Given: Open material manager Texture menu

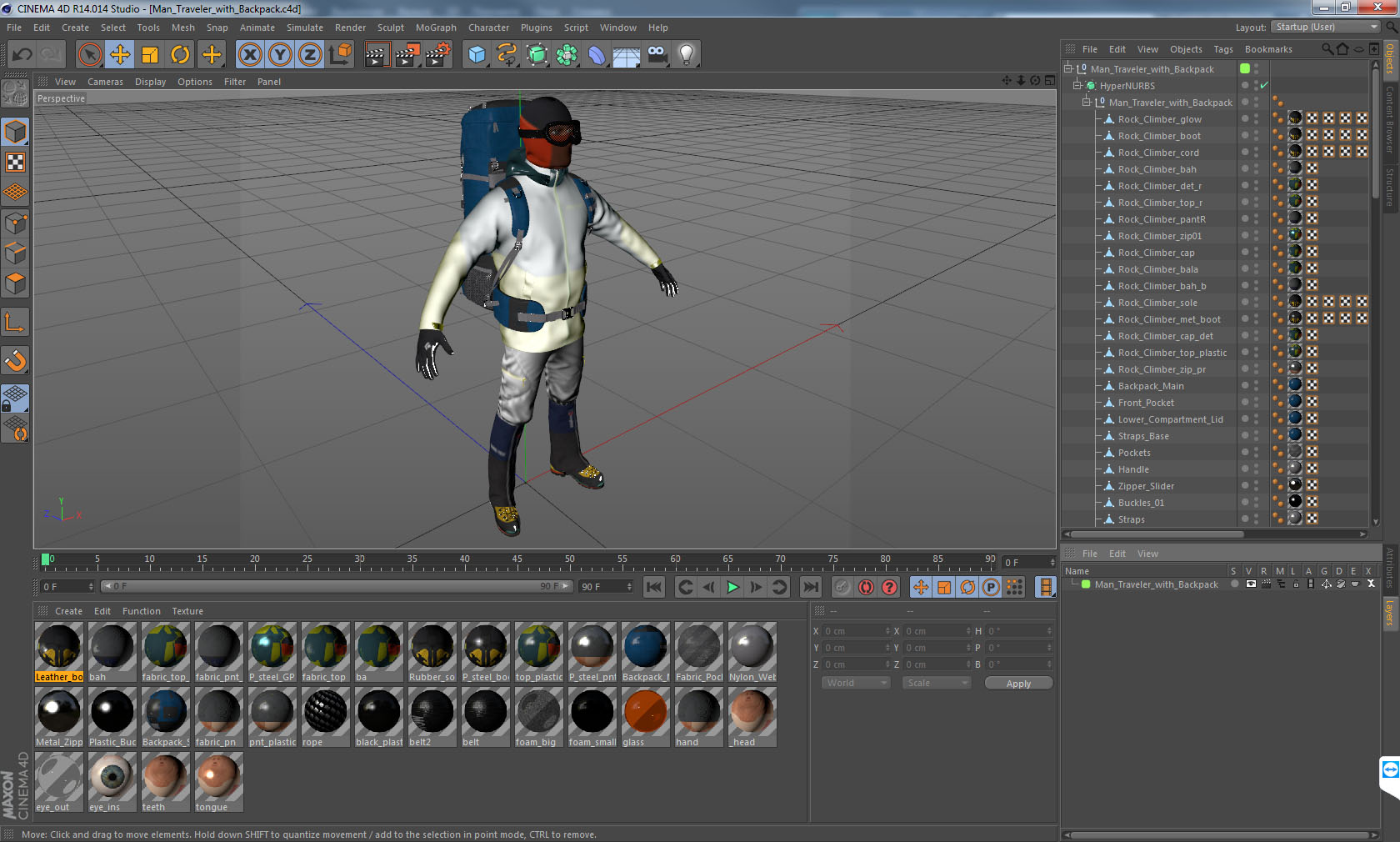Looking at the screenshot, I should [187, 611].
